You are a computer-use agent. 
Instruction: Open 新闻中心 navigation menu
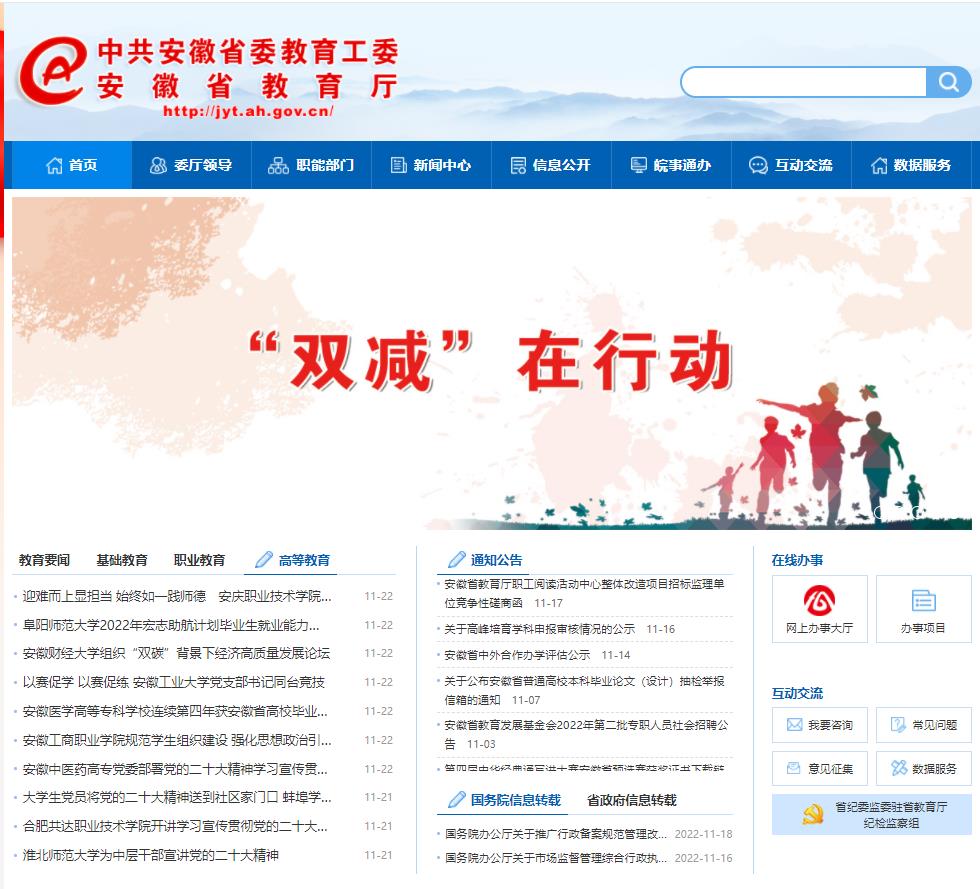coord(431,165)
